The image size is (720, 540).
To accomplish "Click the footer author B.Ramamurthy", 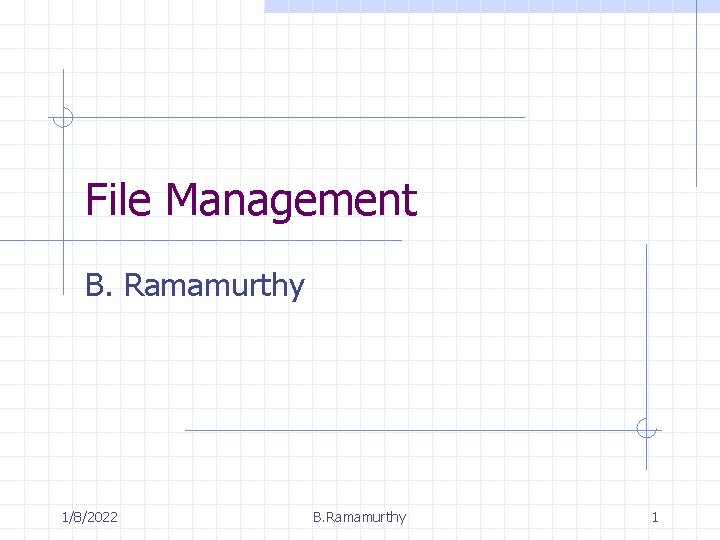I will 360,518.
